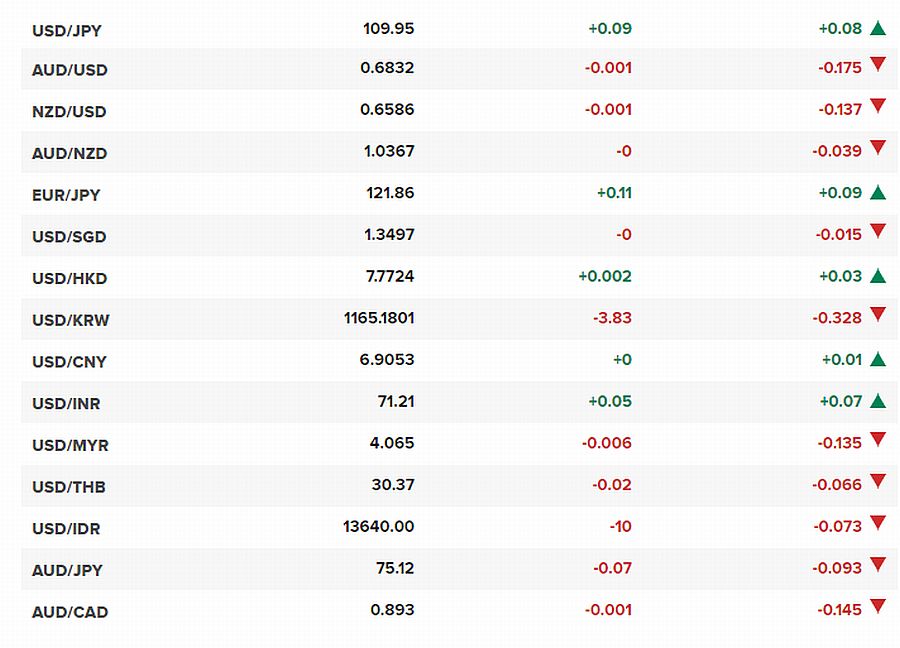Click the green up arrow for USD/INR

pos(878,401)
